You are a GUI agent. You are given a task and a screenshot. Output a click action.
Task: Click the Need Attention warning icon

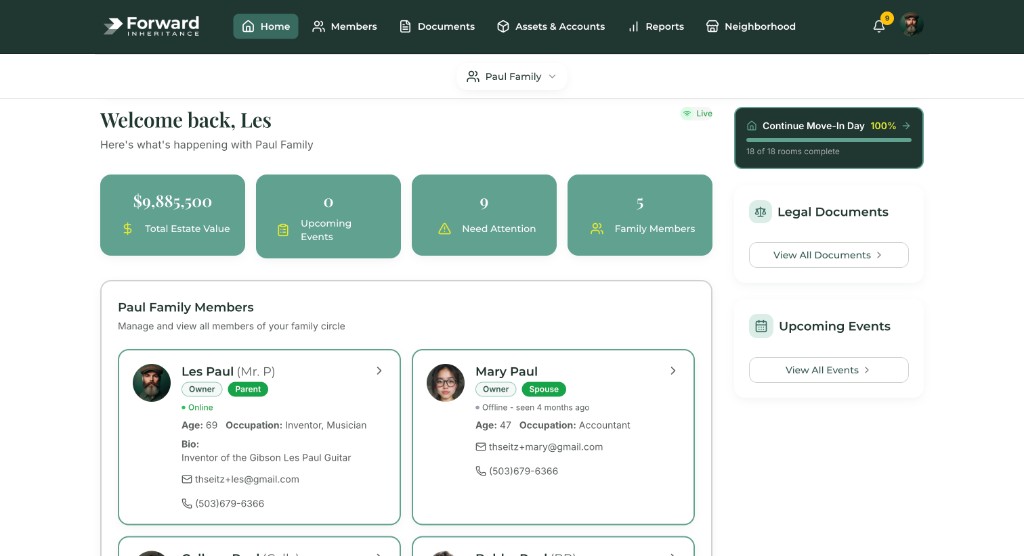pyautogui.click(x=445, y=229)
